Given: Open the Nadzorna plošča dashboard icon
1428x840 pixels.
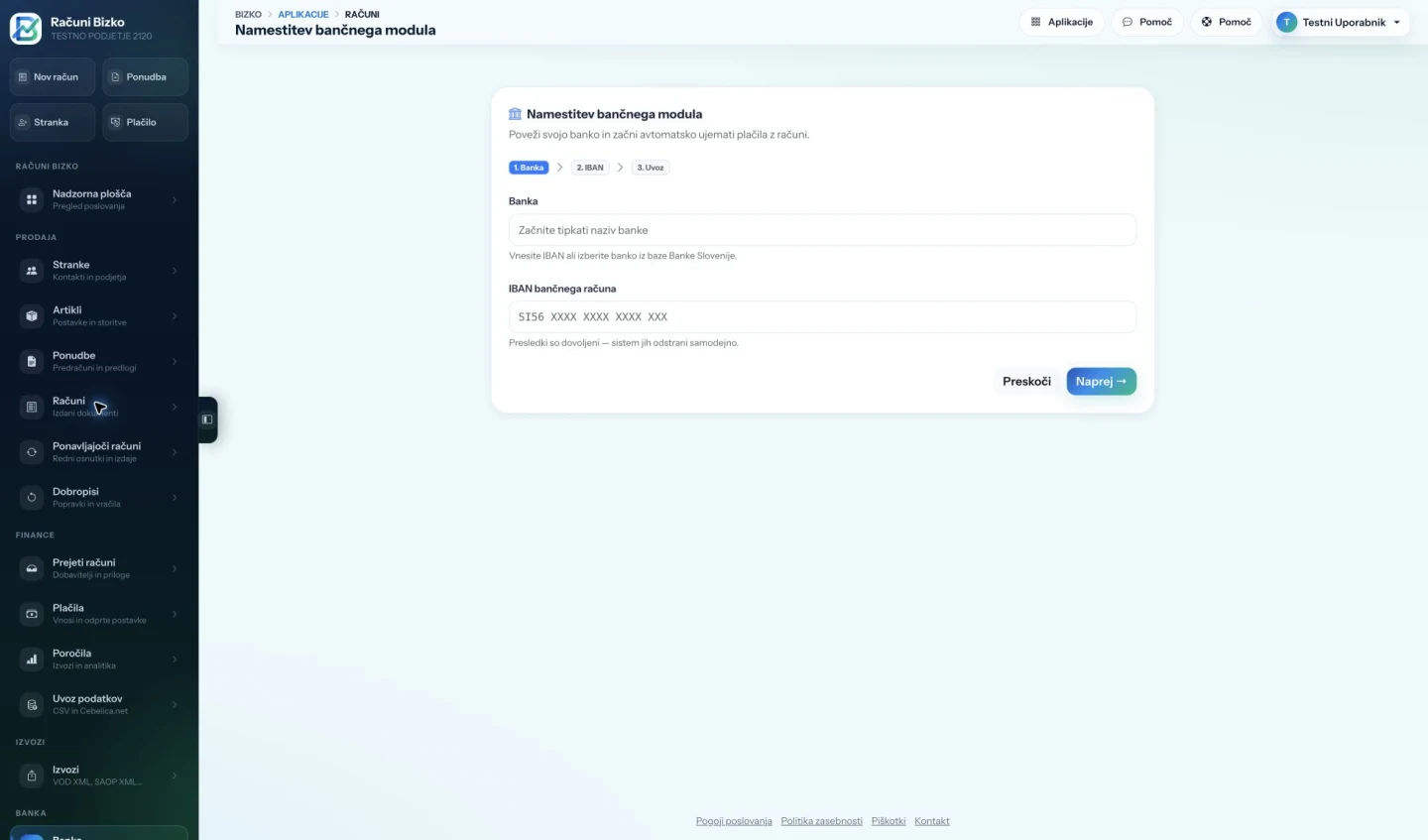Looking at the screenshot, I should click(32, 199).
